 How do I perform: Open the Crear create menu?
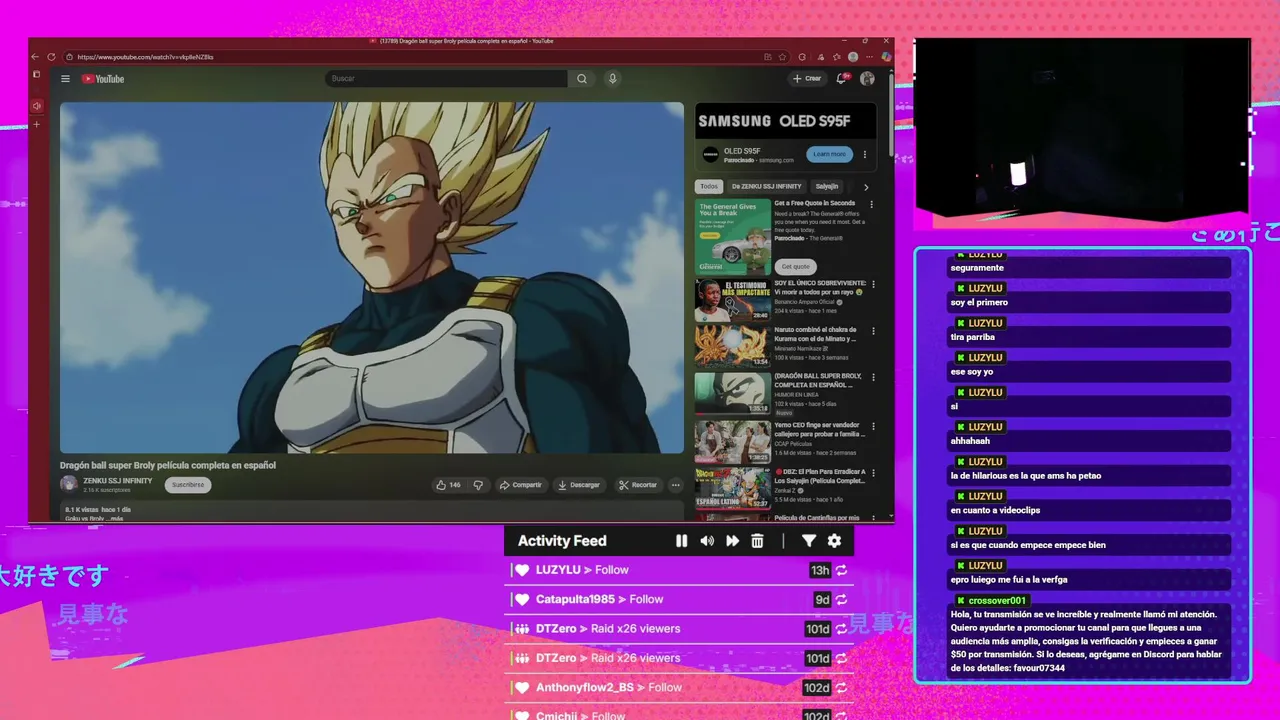(x=807, y=78)
